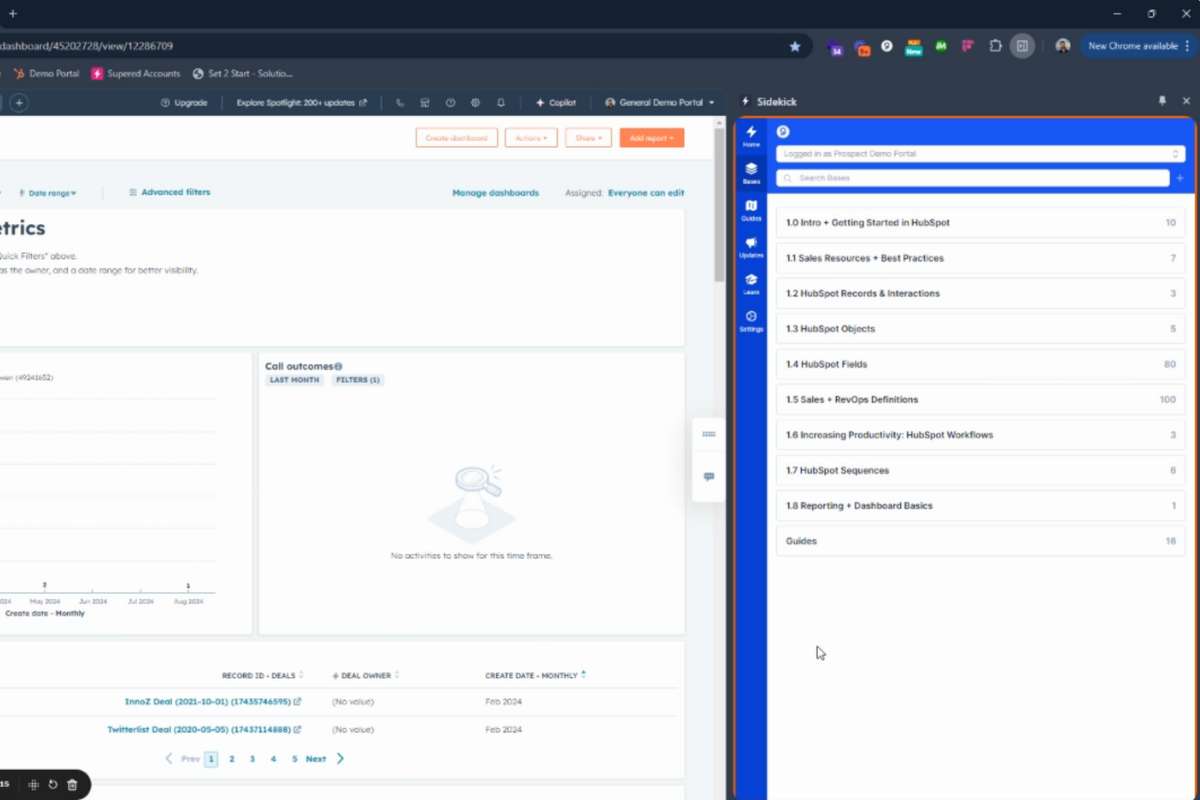Open Updates megaphone icon in Sidekick
The width and height of the screenshot is (1200, 800).
coord(751,247)
